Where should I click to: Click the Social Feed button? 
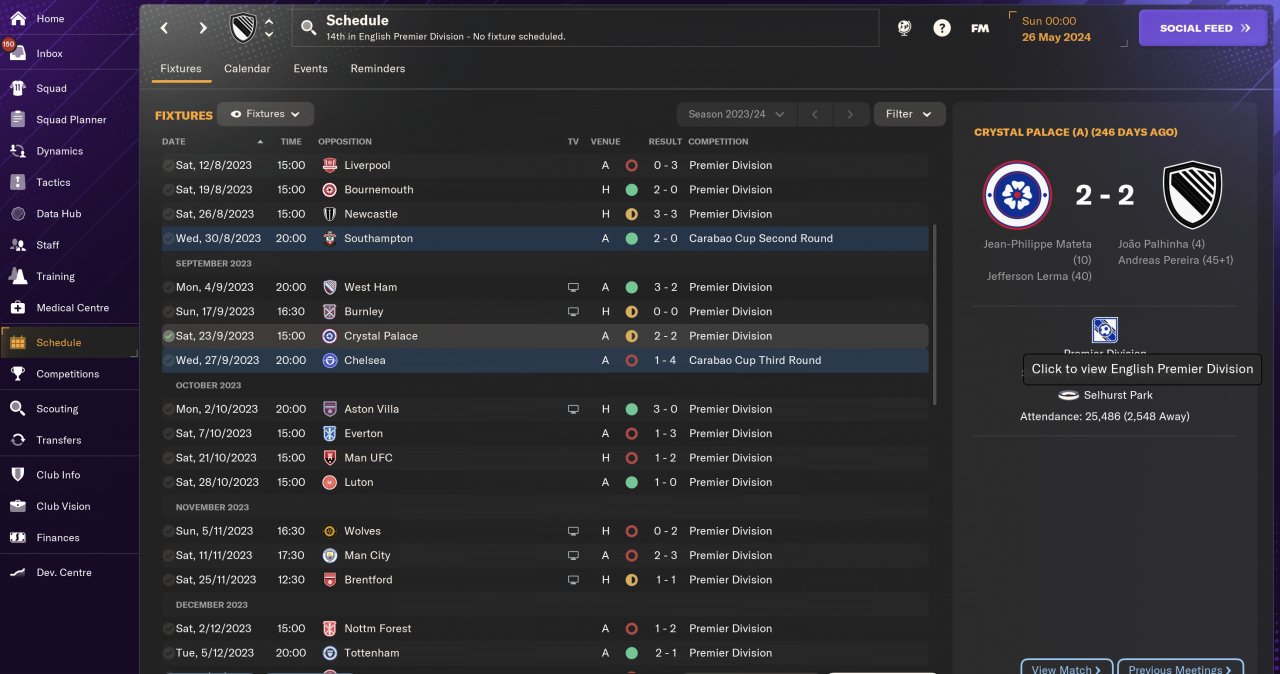coord(1203,28)
